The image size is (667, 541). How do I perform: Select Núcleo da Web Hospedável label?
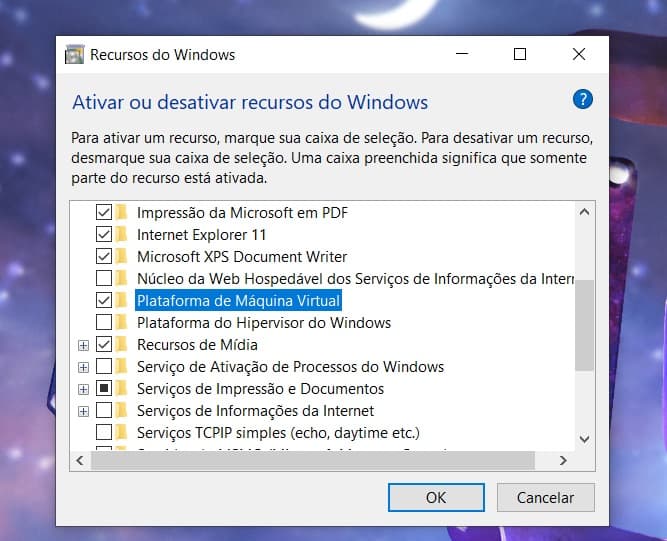[355, 279]
